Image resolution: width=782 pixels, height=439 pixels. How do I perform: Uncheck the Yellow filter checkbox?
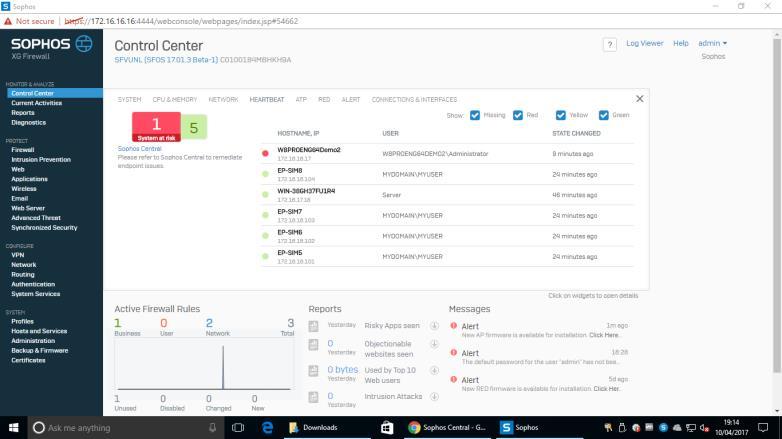(x=561, y=115)
